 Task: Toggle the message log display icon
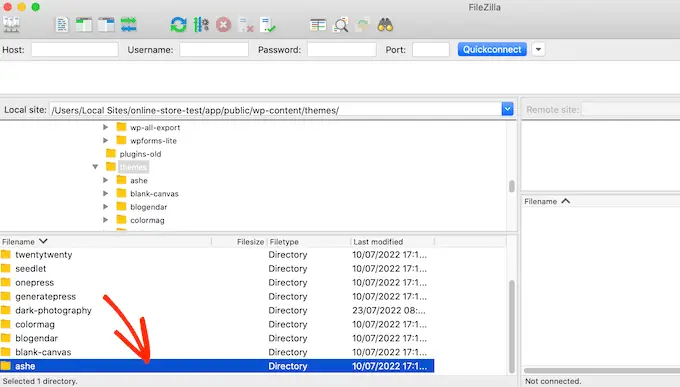[x=62, y=25]
